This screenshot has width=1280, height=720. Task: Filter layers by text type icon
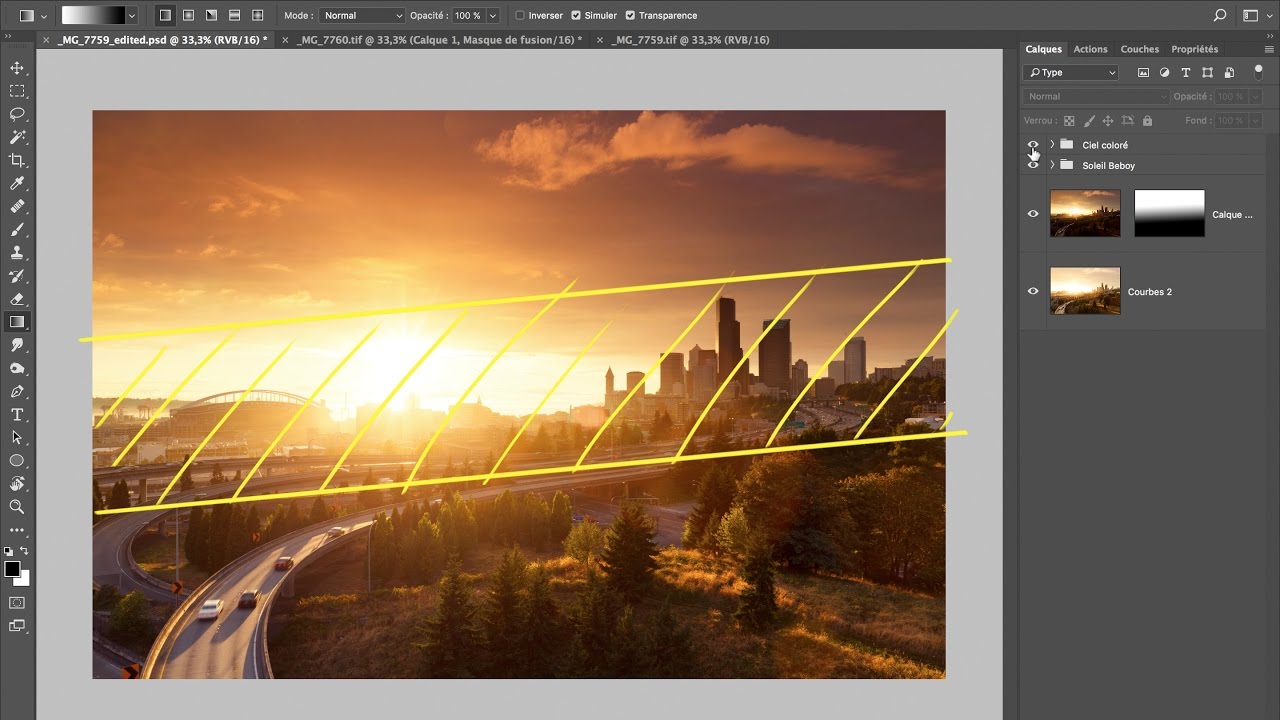[x=1186, y=73]
